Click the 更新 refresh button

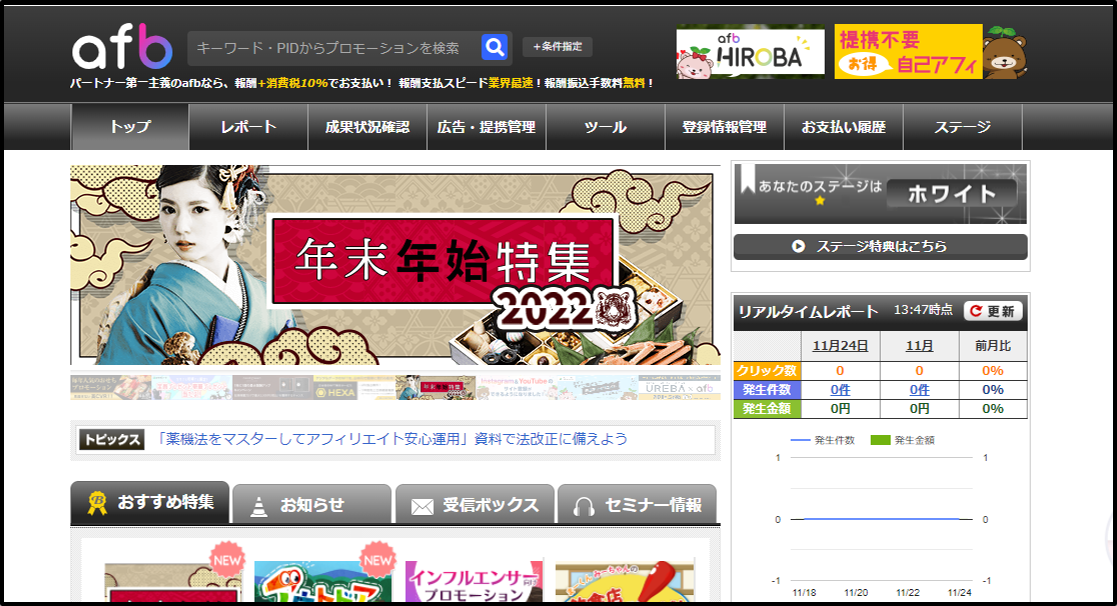(x=993, y=311)
